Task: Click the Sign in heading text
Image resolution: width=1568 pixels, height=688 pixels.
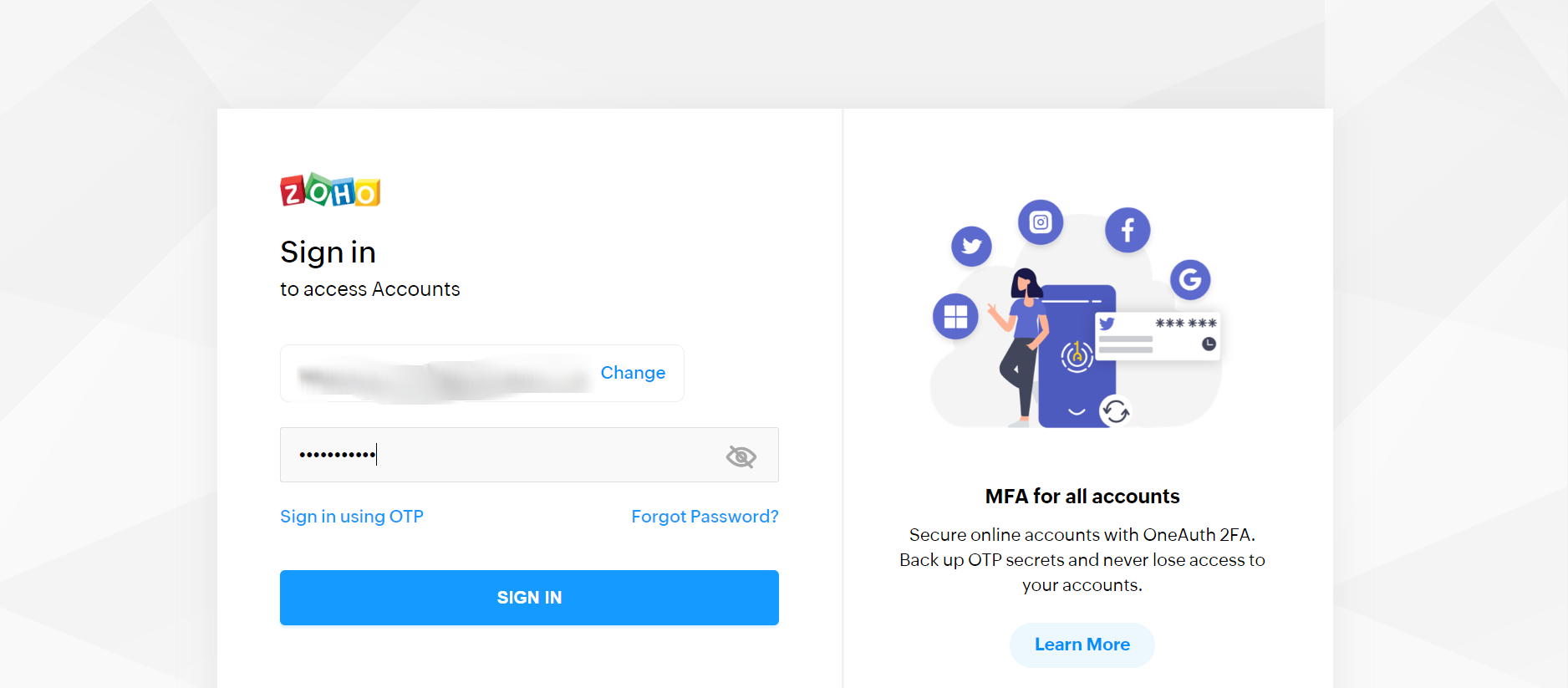Action: point(328,252)
